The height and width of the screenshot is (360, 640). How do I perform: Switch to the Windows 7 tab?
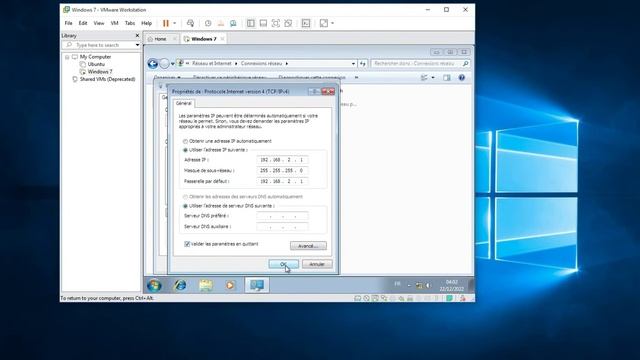[204, 39]
